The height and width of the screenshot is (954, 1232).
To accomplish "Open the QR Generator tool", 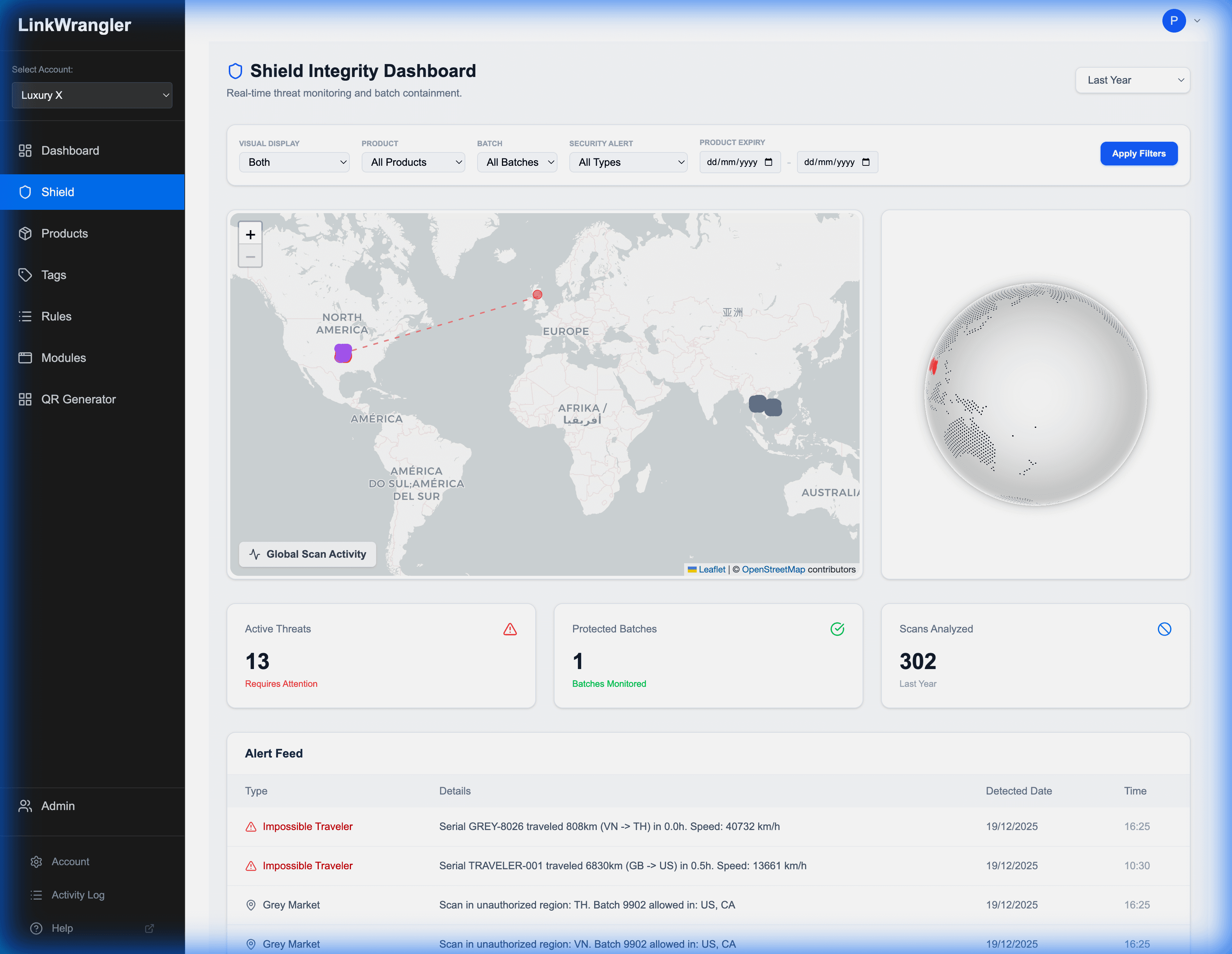I will pos(79,399).
